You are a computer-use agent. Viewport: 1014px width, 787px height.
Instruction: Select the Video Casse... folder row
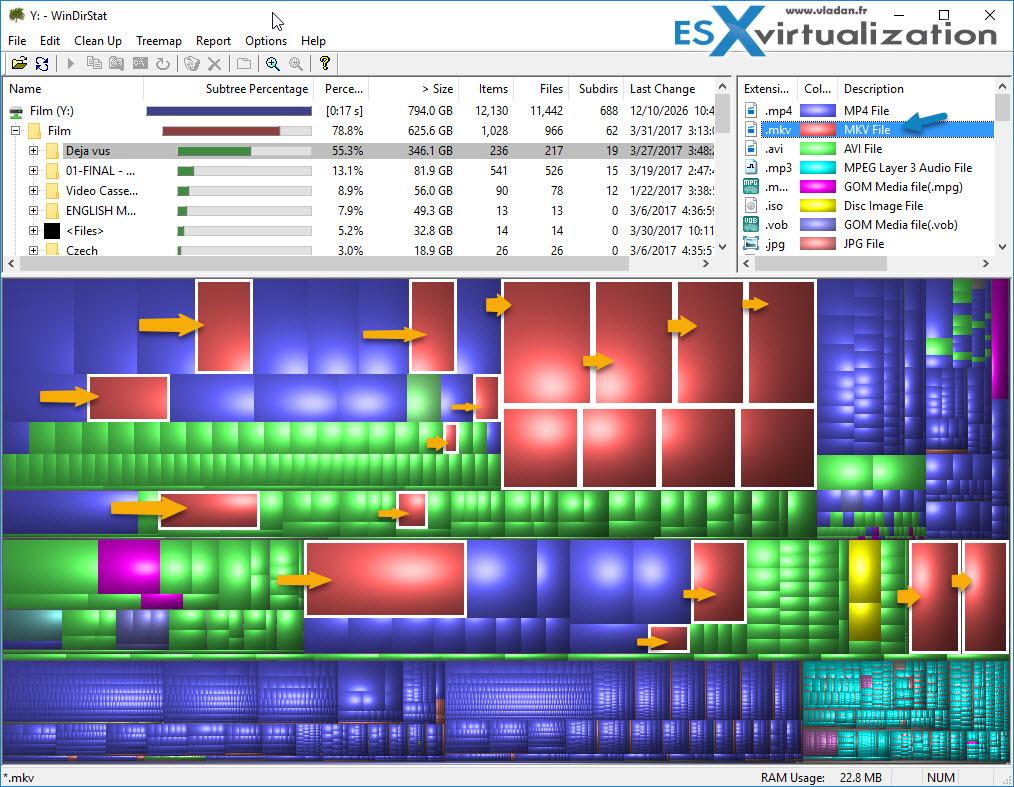pyautogui.click(x=359, y=191)
